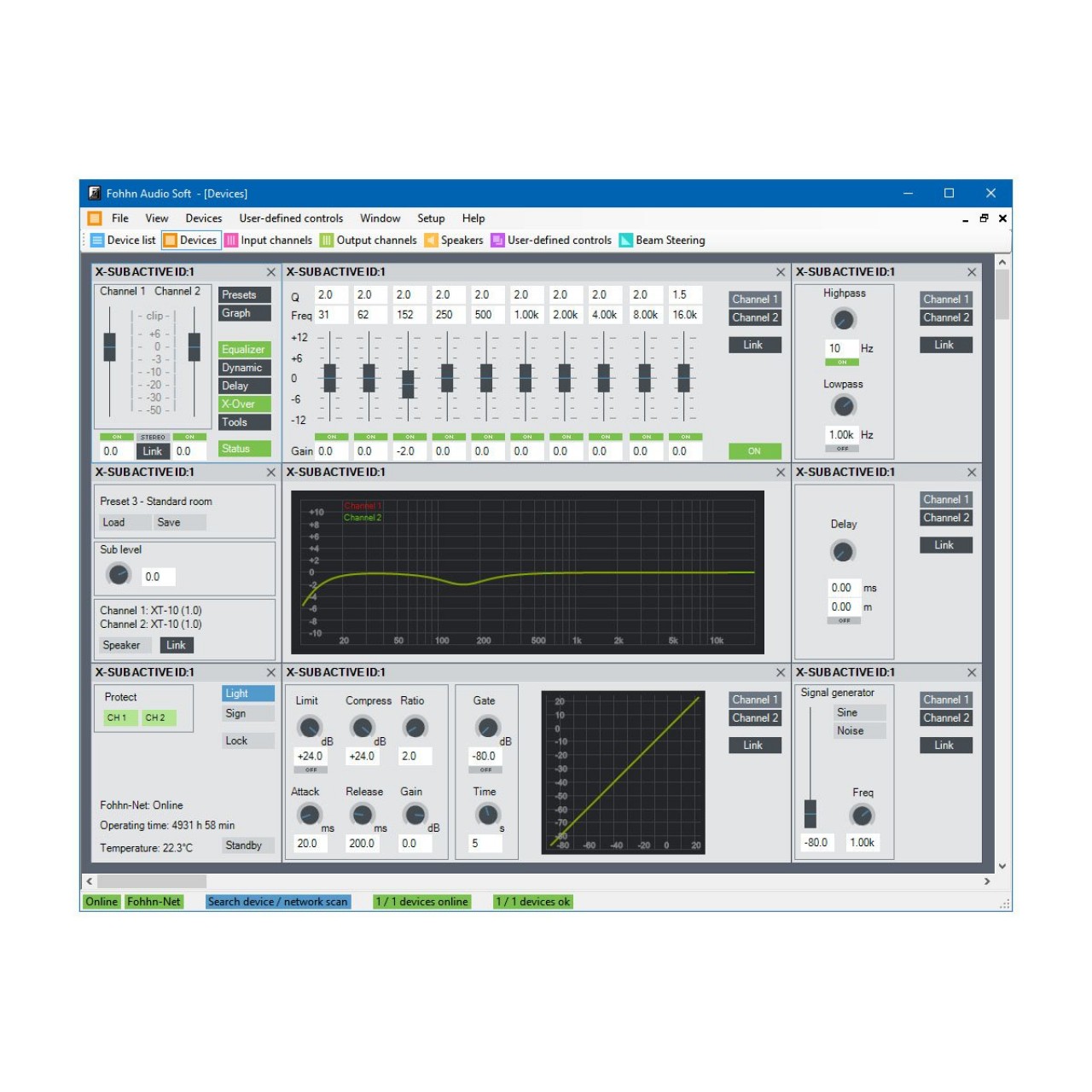Toggle the STEREO link indicator

coord(153,437)
